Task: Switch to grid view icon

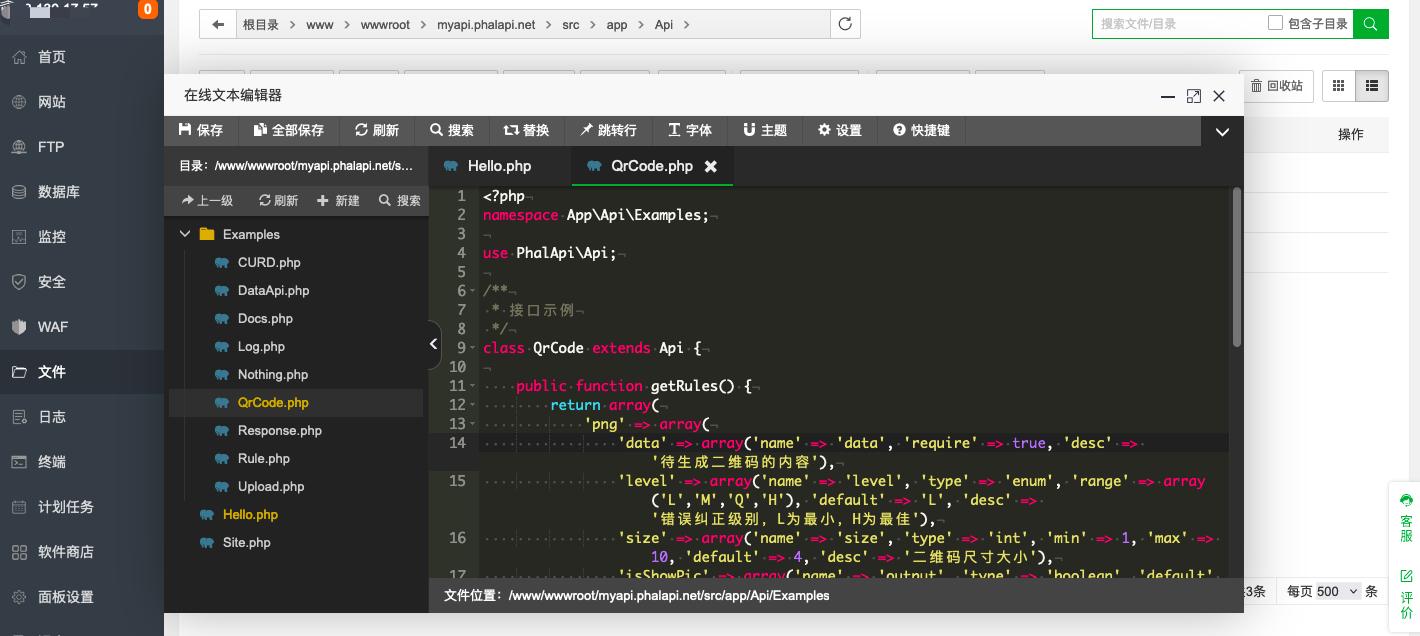Action: (x=1339, y=86)
